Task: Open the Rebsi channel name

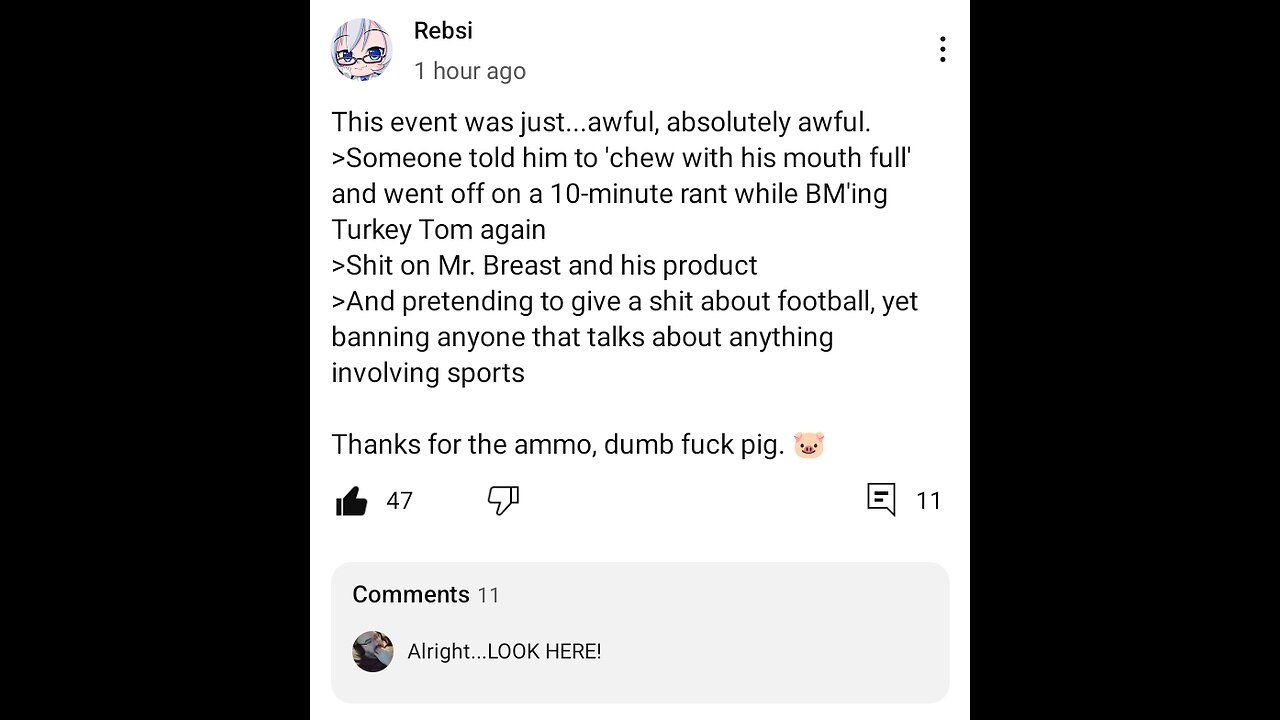Action: pyautogui.click(x=443, y=31)
